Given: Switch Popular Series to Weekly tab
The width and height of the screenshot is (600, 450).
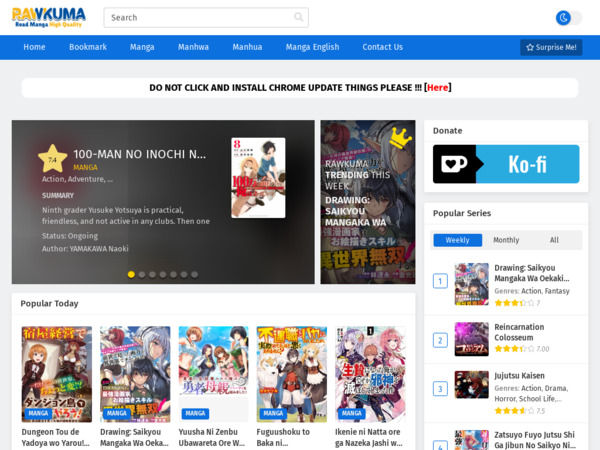Looking at the screenshot, I should 458,240.
